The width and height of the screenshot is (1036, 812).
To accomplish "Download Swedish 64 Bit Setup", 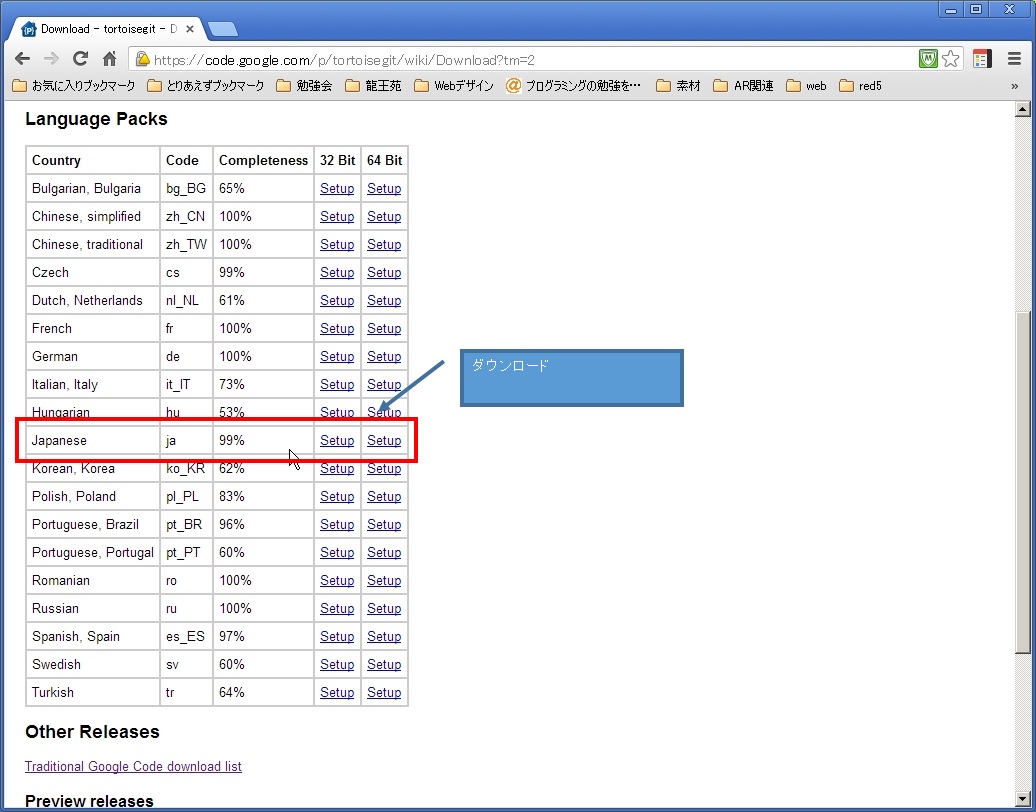I will pyautogui.click(x=384, y=665).
